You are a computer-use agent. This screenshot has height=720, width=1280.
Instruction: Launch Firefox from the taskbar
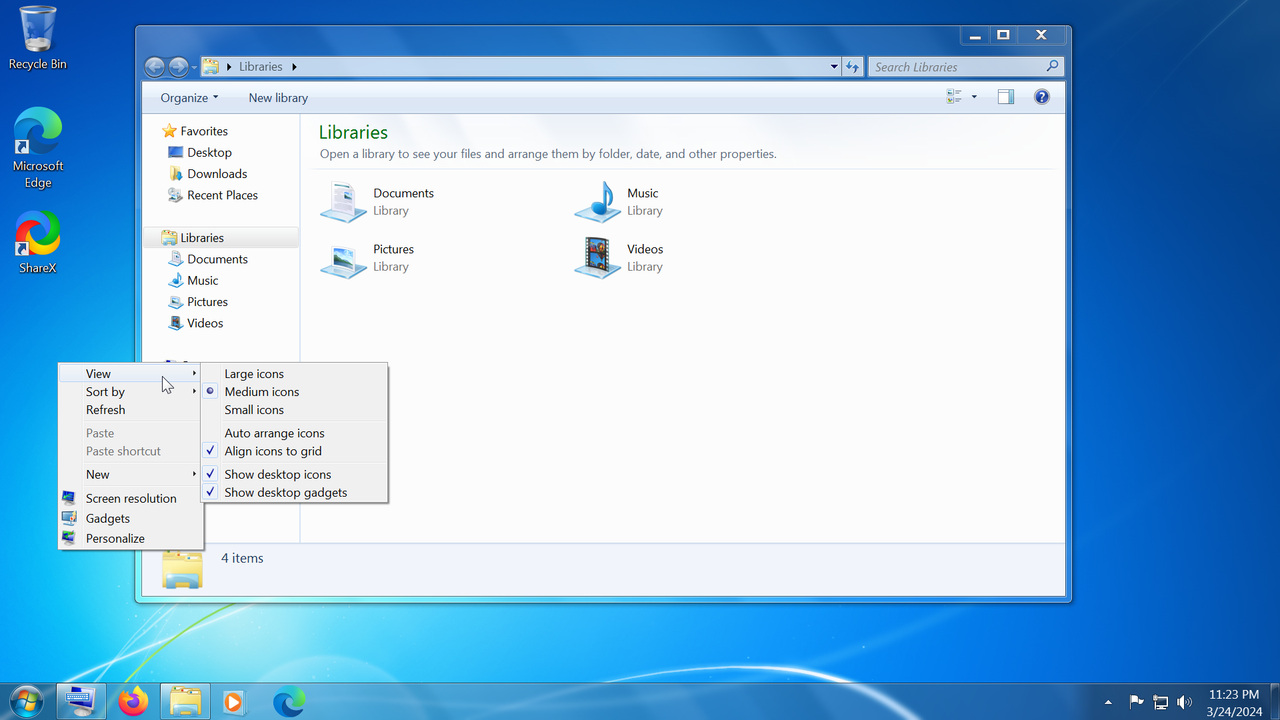click(132, 702)
